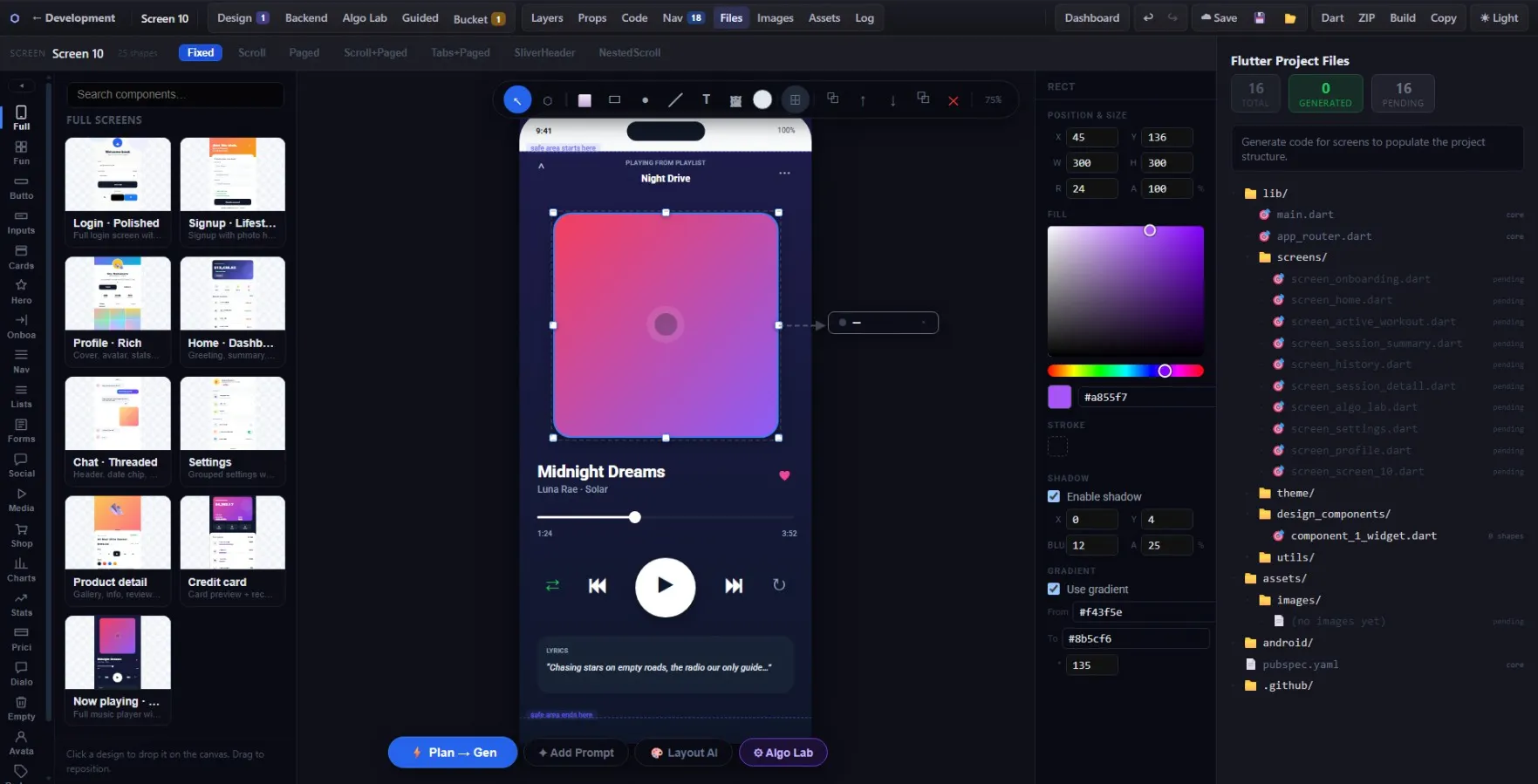Viewport: 1538px width, 784px height.
Task: Choose the filled rectangle tool
Action: pyautogui.click(x=584, y=100)
